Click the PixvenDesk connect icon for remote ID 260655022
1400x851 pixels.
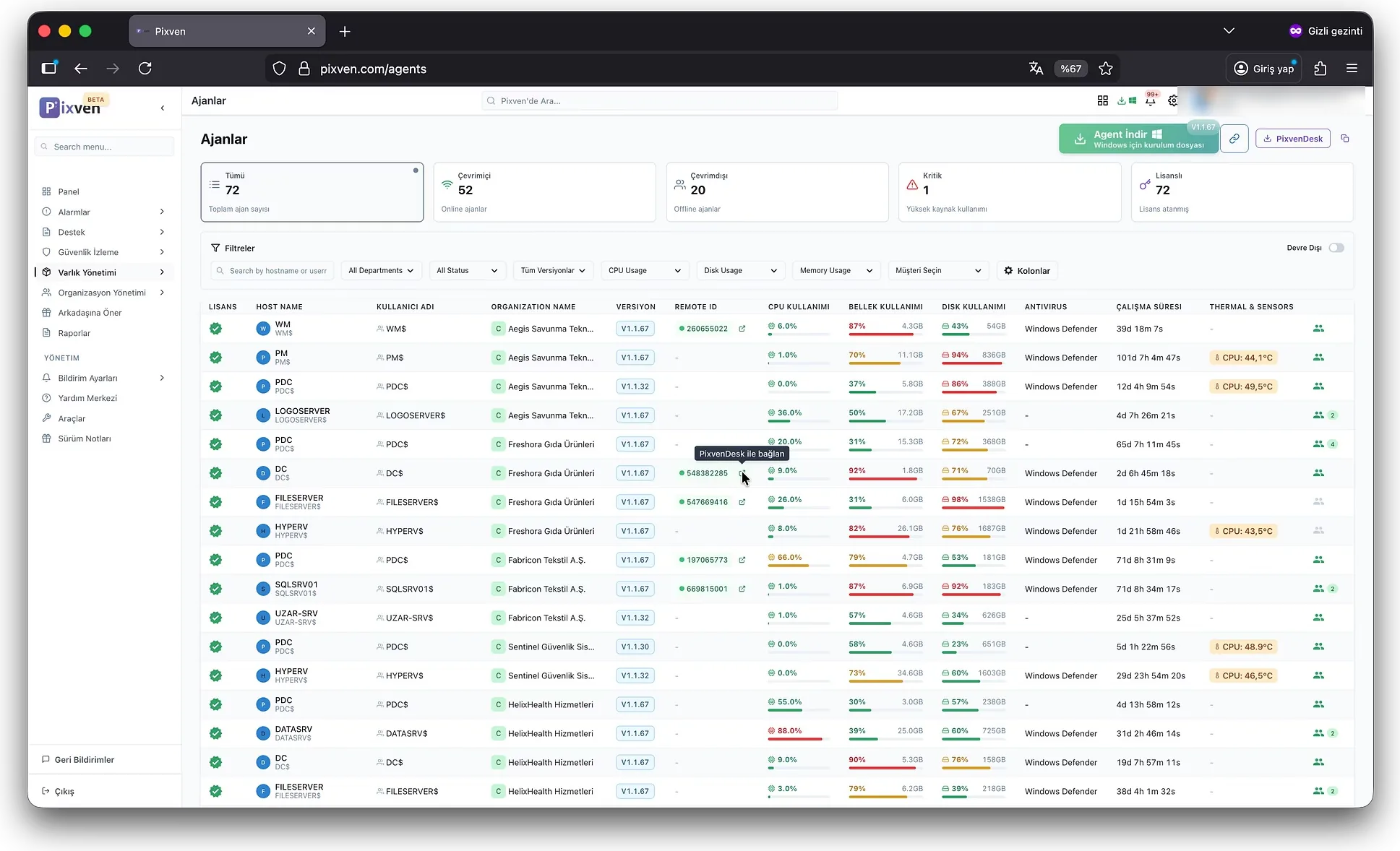[x=742, y=329]
